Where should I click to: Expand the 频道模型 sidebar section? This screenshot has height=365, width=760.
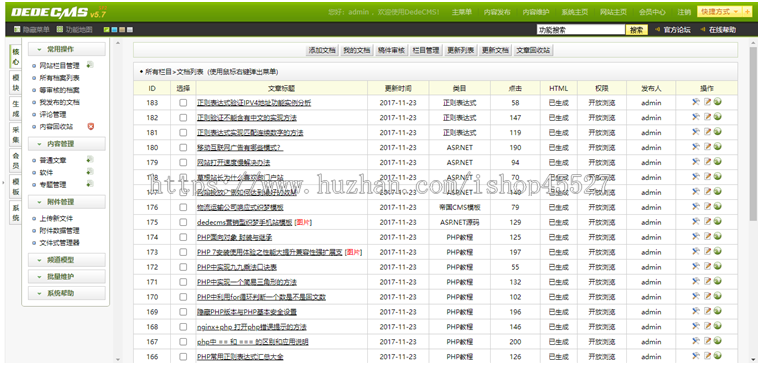(x=66, y=260)
